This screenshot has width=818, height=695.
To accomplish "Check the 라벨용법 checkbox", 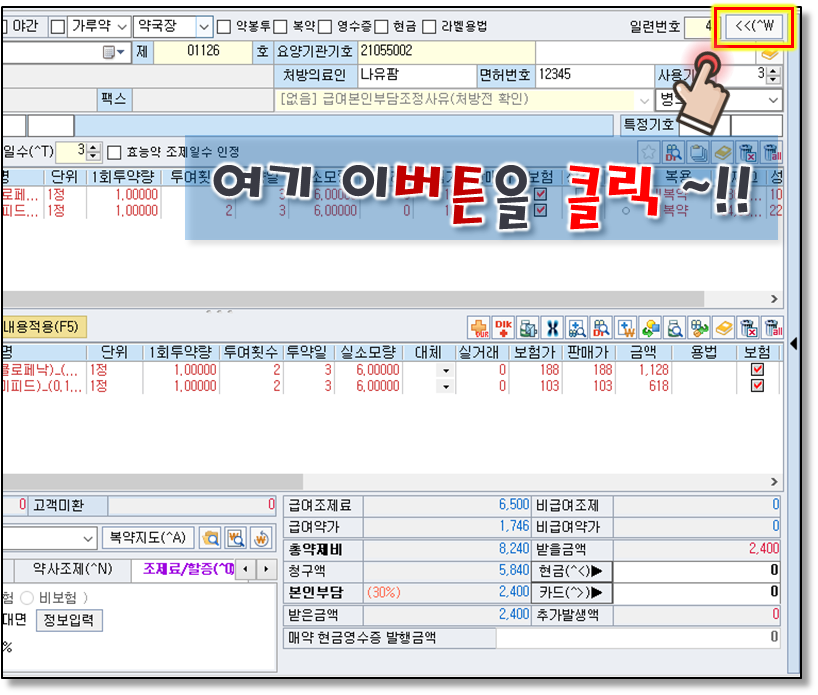I will click(x=430, y=26).
